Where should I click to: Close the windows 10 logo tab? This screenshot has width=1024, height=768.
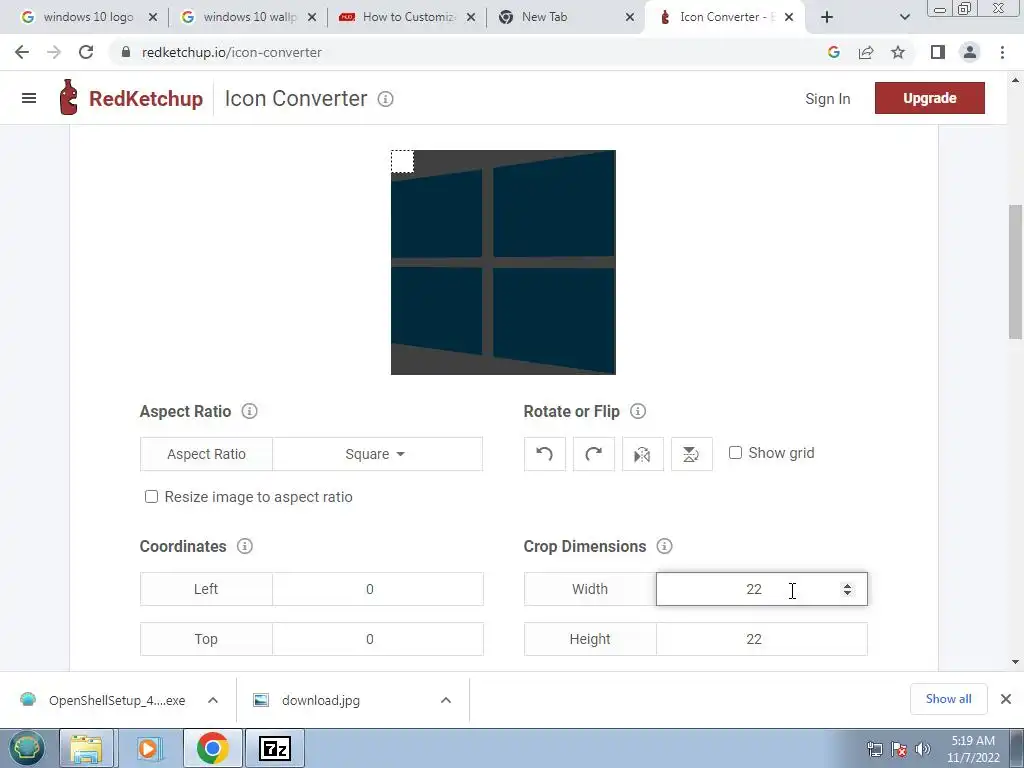pos(153,18)
